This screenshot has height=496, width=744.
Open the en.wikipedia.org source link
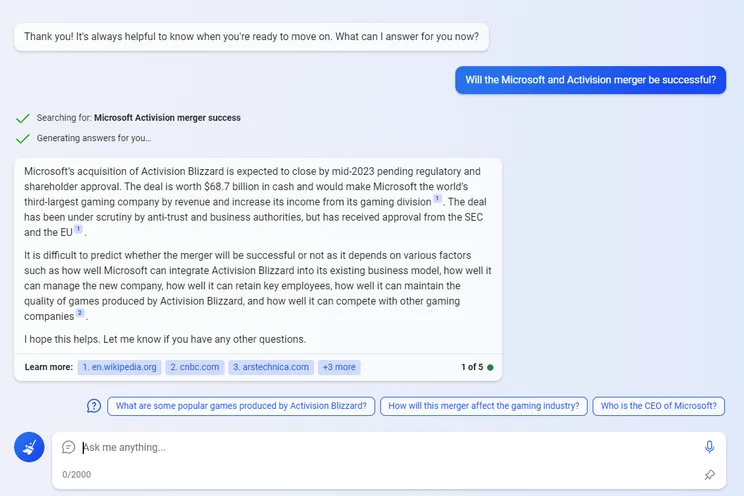click(x=120, y=367)
